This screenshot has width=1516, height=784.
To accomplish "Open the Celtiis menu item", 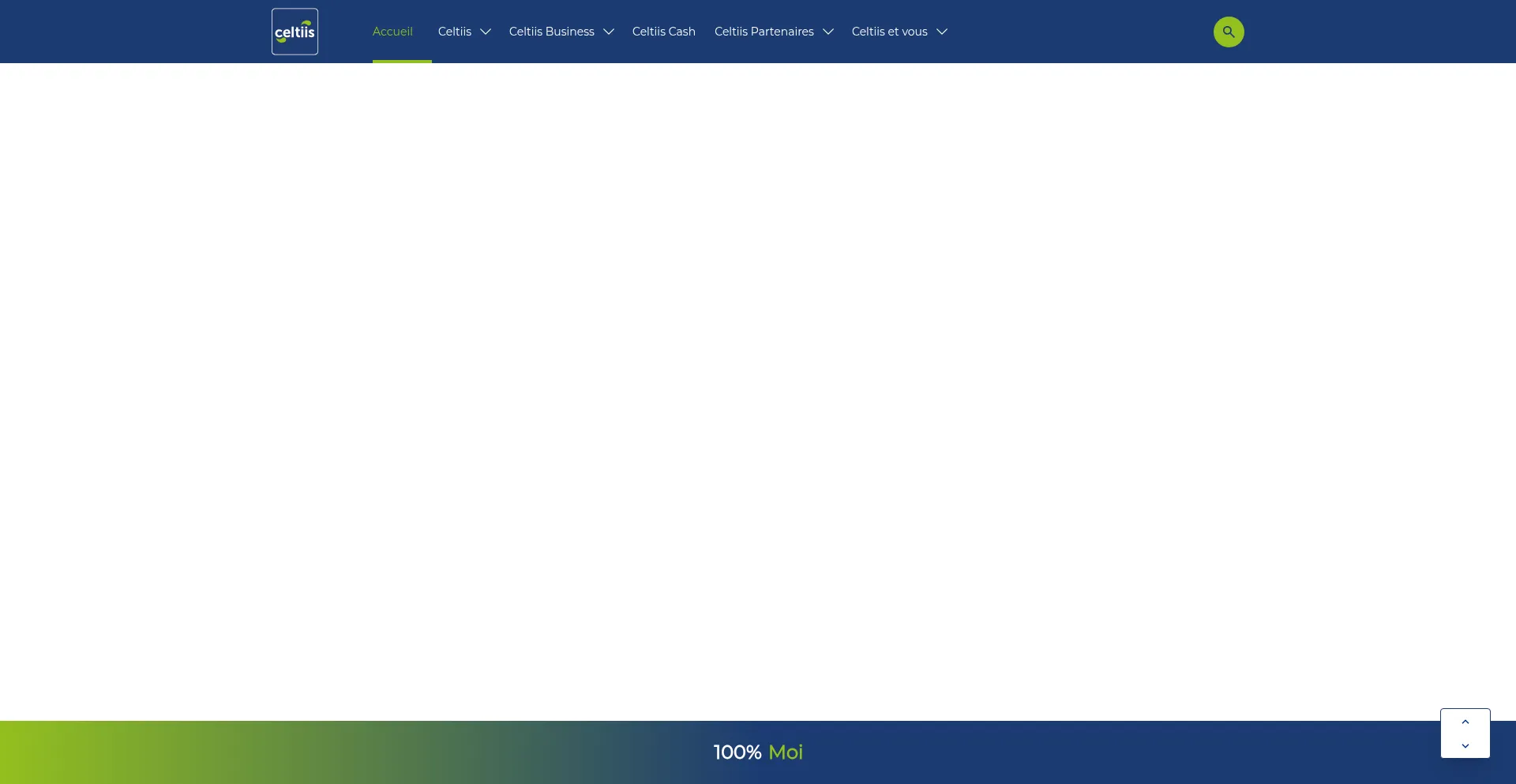I will pyautogui.click(x=455, y=32).
